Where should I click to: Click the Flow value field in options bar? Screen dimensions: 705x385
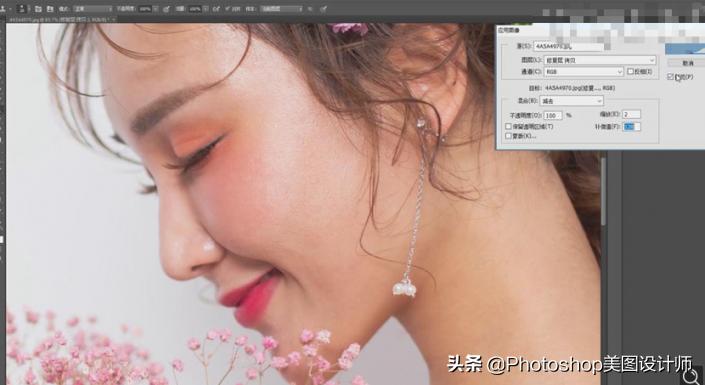(195, 9)
